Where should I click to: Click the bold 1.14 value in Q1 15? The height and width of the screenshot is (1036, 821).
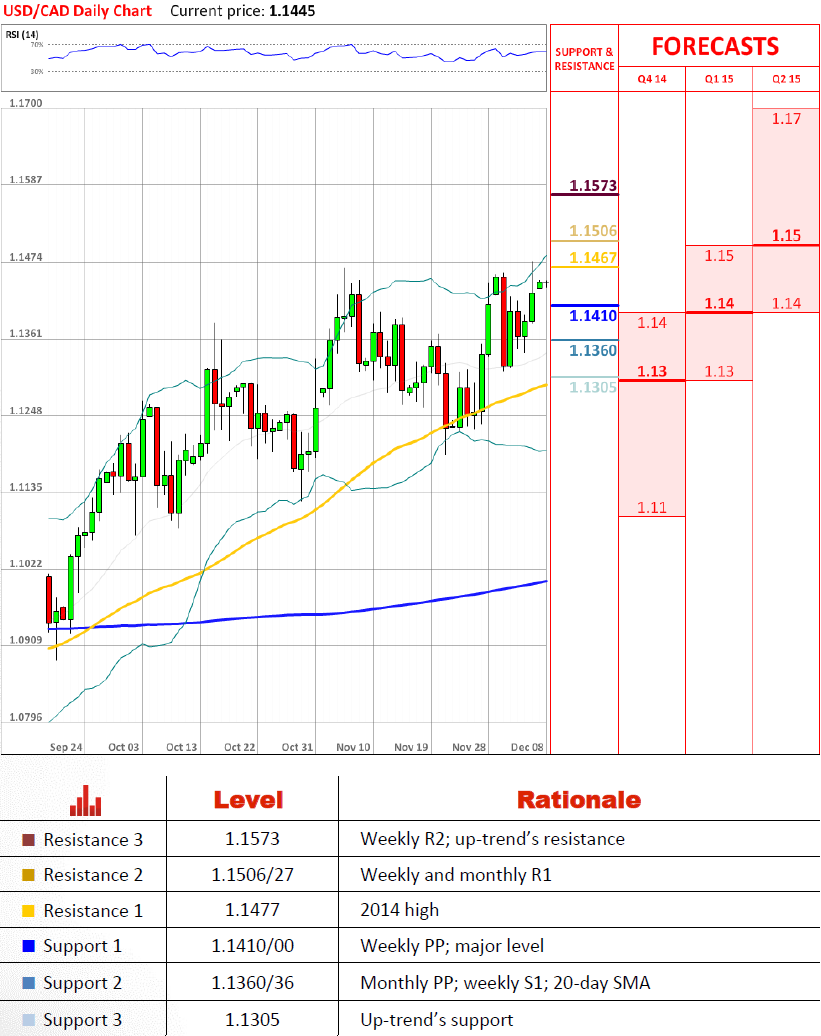[719, 303]
